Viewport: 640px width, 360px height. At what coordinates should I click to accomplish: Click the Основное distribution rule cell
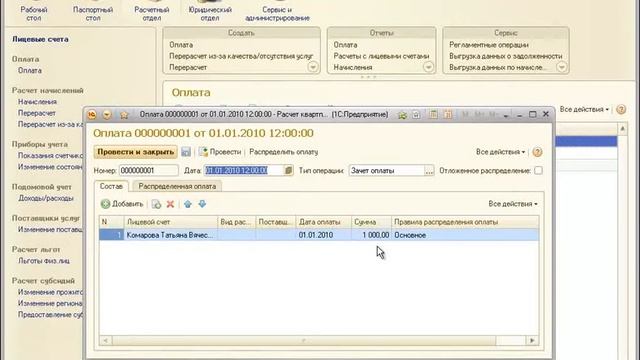point(465,235)
